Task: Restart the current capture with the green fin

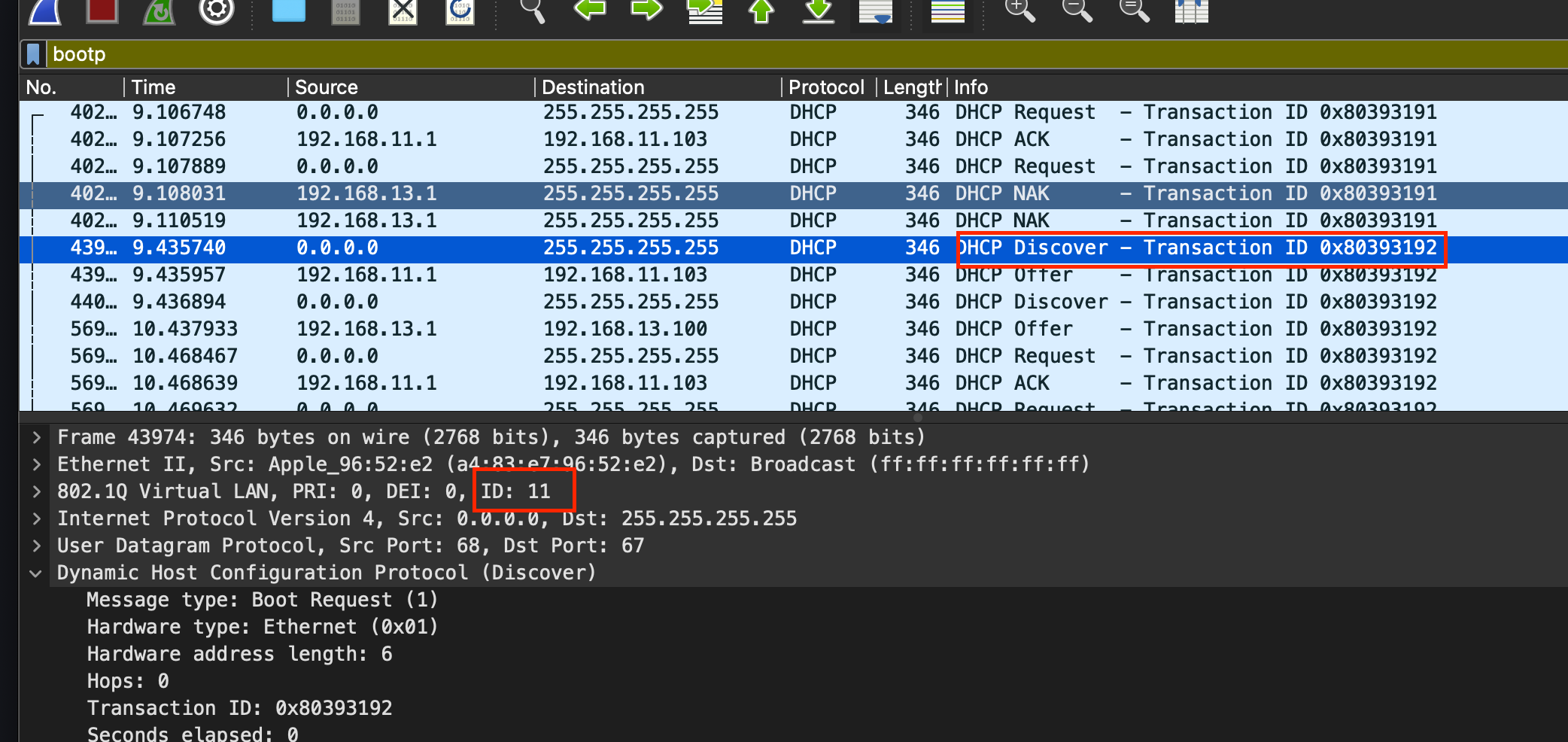Action: point(159,11)
